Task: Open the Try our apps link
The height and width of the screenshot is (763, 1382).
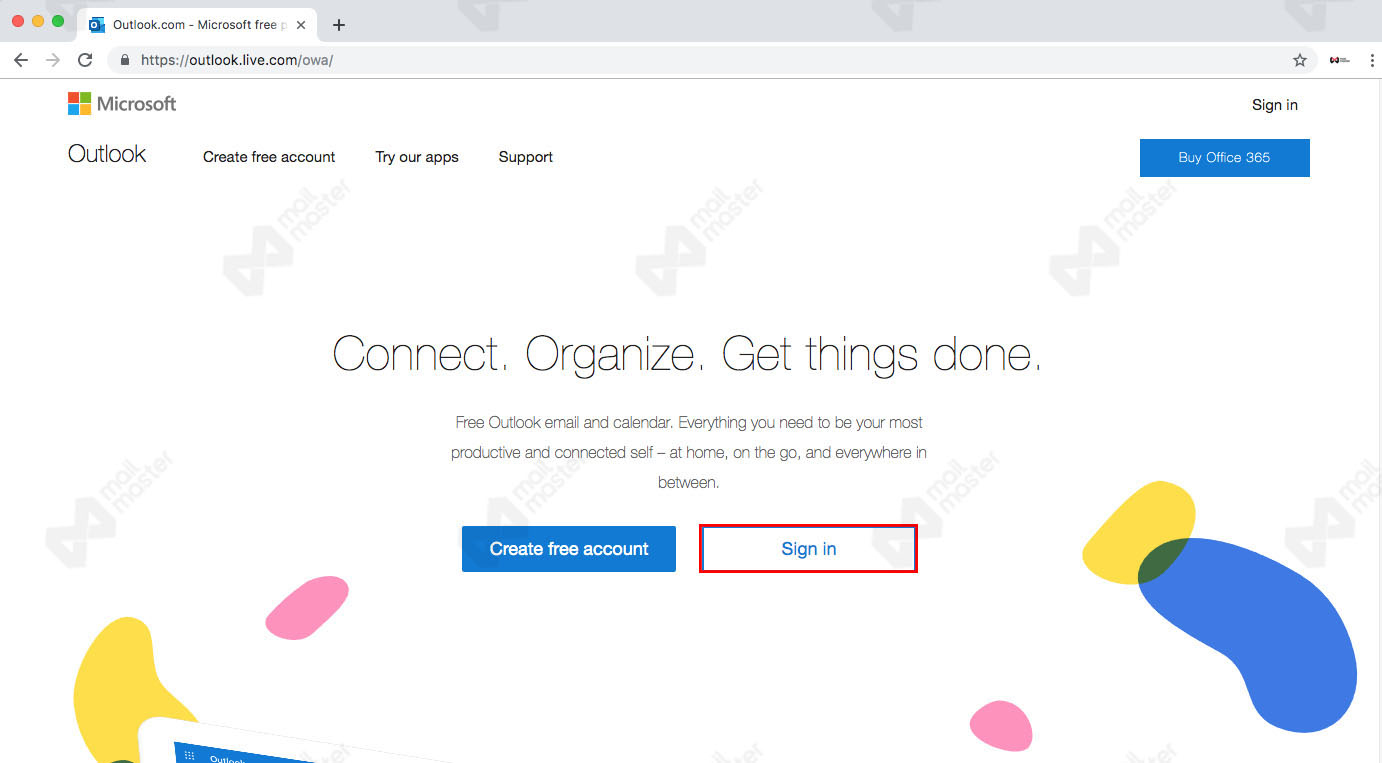Action: tap(417, 157)
